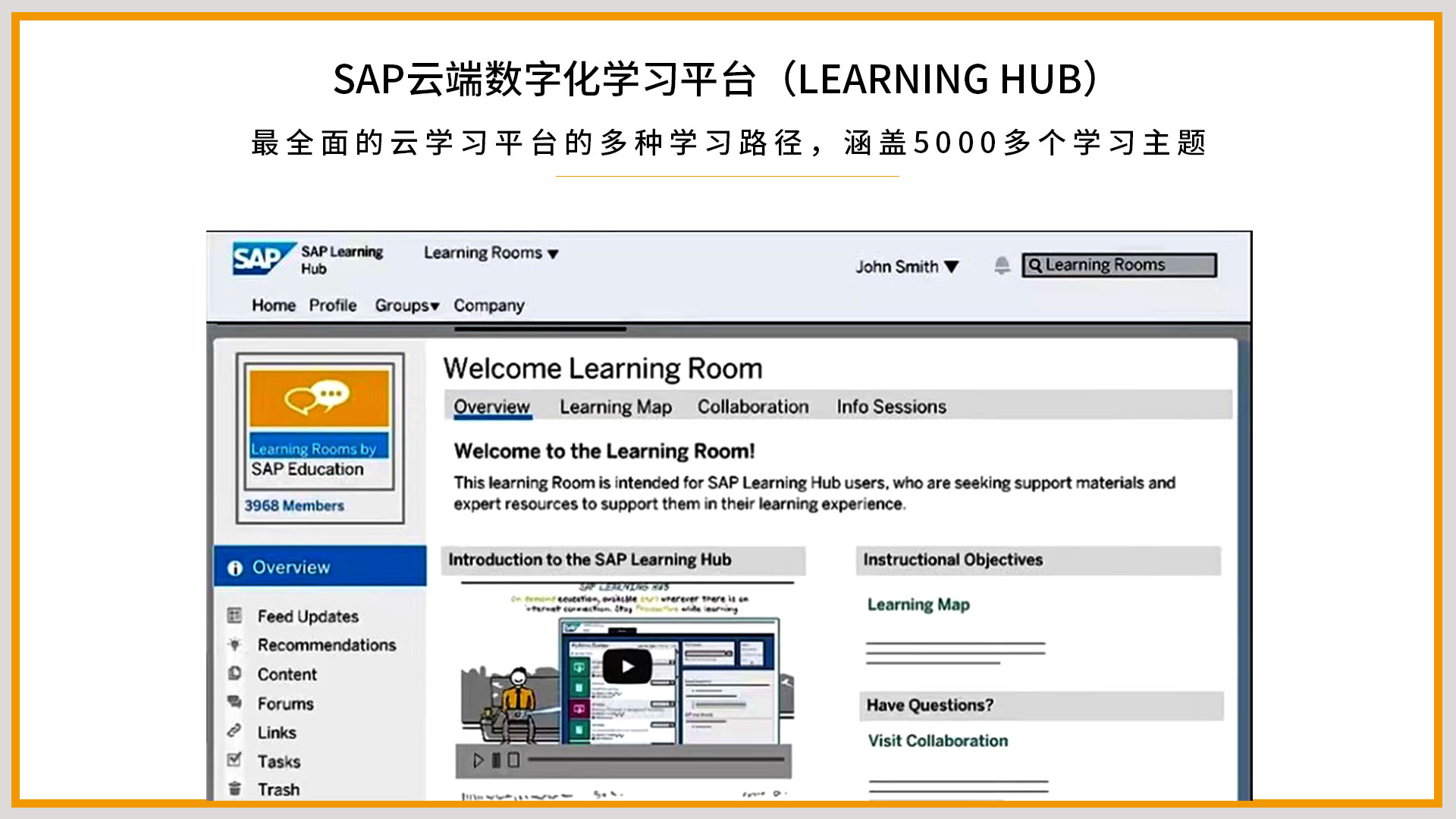The width and height of the screenshot is (1456, 819).
Task: Click the Tasks checkmark icon
Action: [x=234, y=760]
